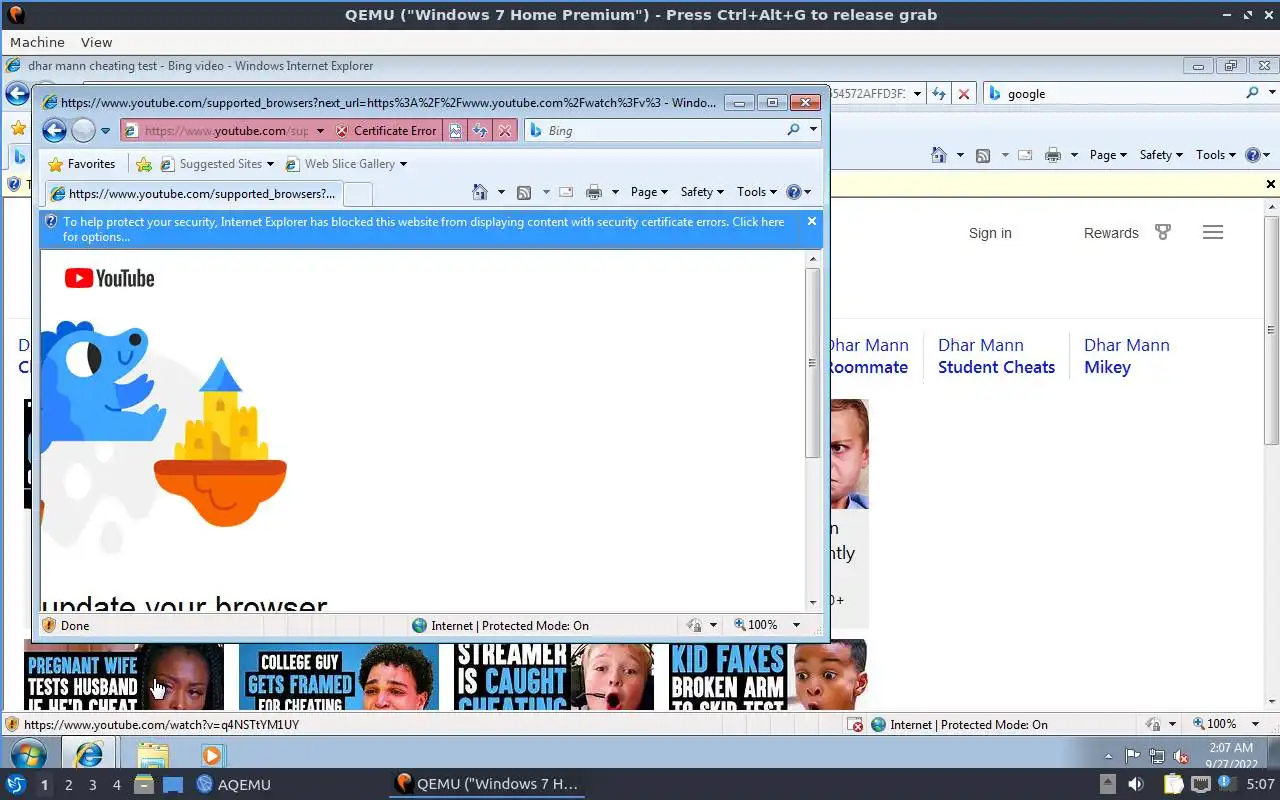
Task: Toggle compatibility view icon in popup address bar
Action: tap(455, 130)
